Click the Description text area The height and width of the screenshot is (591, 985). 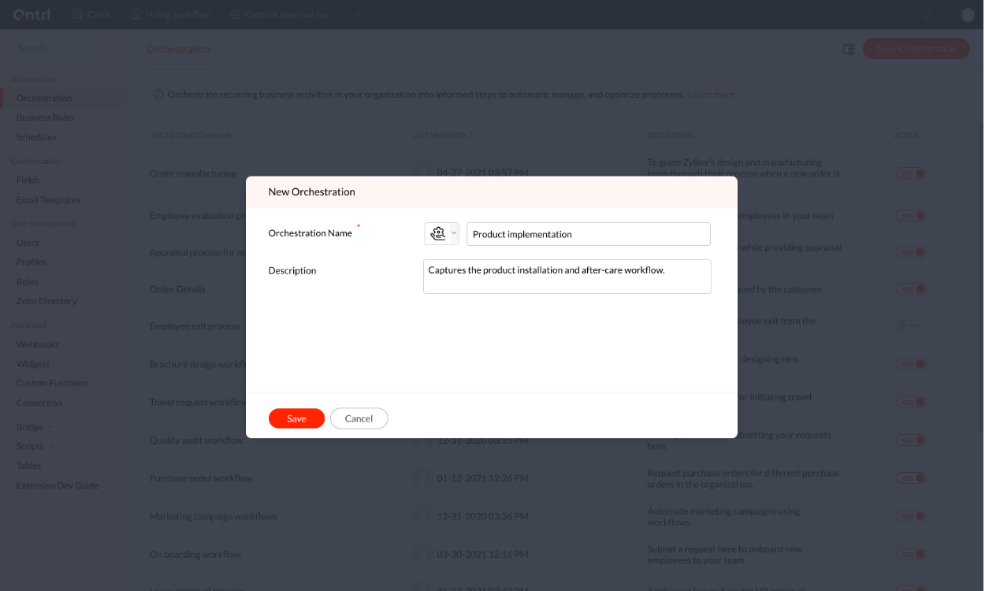click(x=566, y=277)
